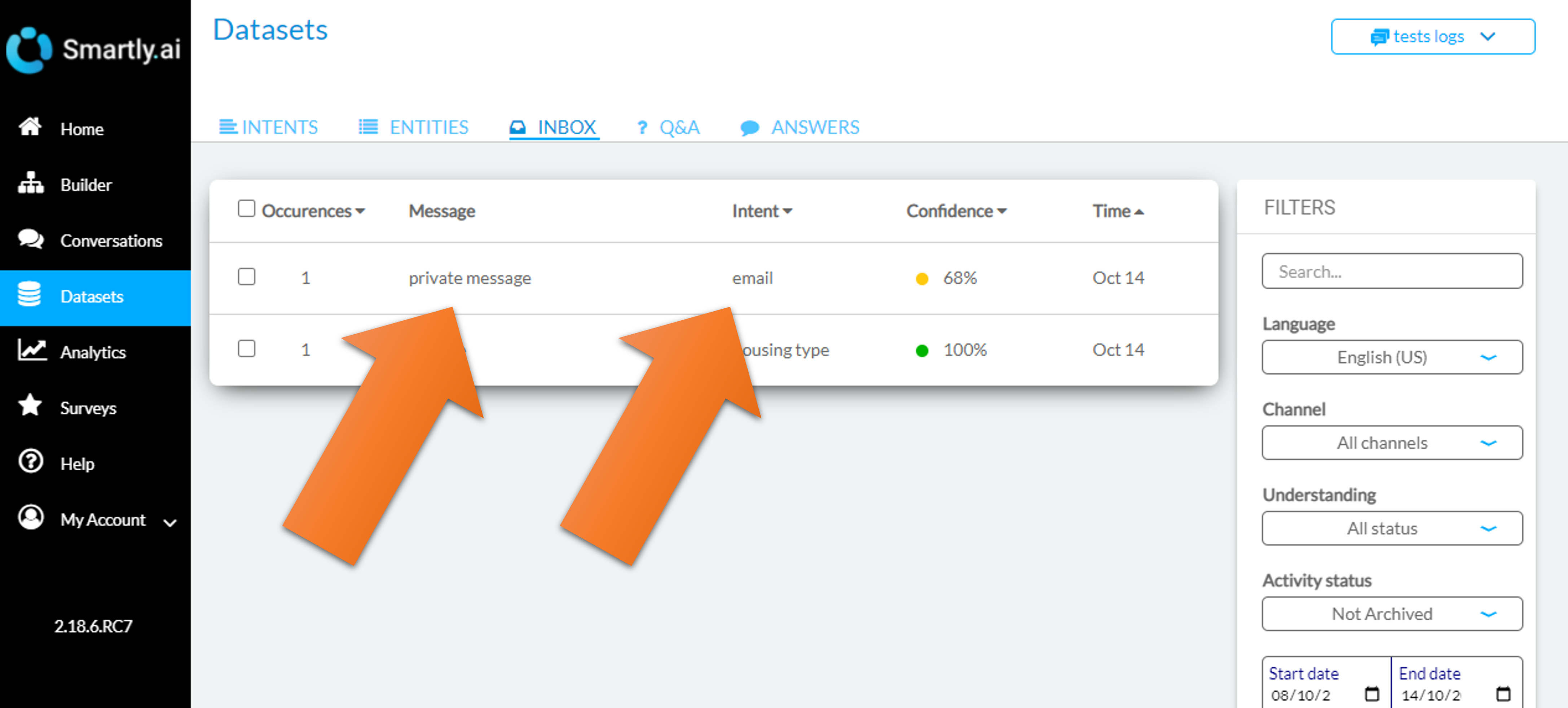
Task: Sort table by Confidence column header
Action: click(955, 211)
